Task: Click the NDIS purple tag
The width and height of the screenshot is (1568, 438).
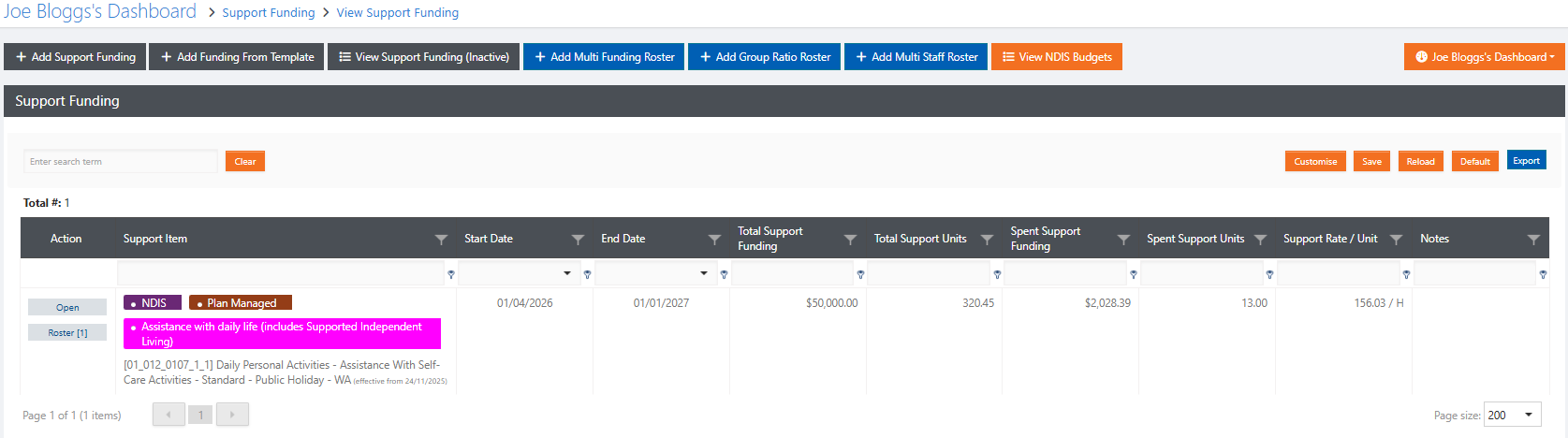Action: (153, 302)
